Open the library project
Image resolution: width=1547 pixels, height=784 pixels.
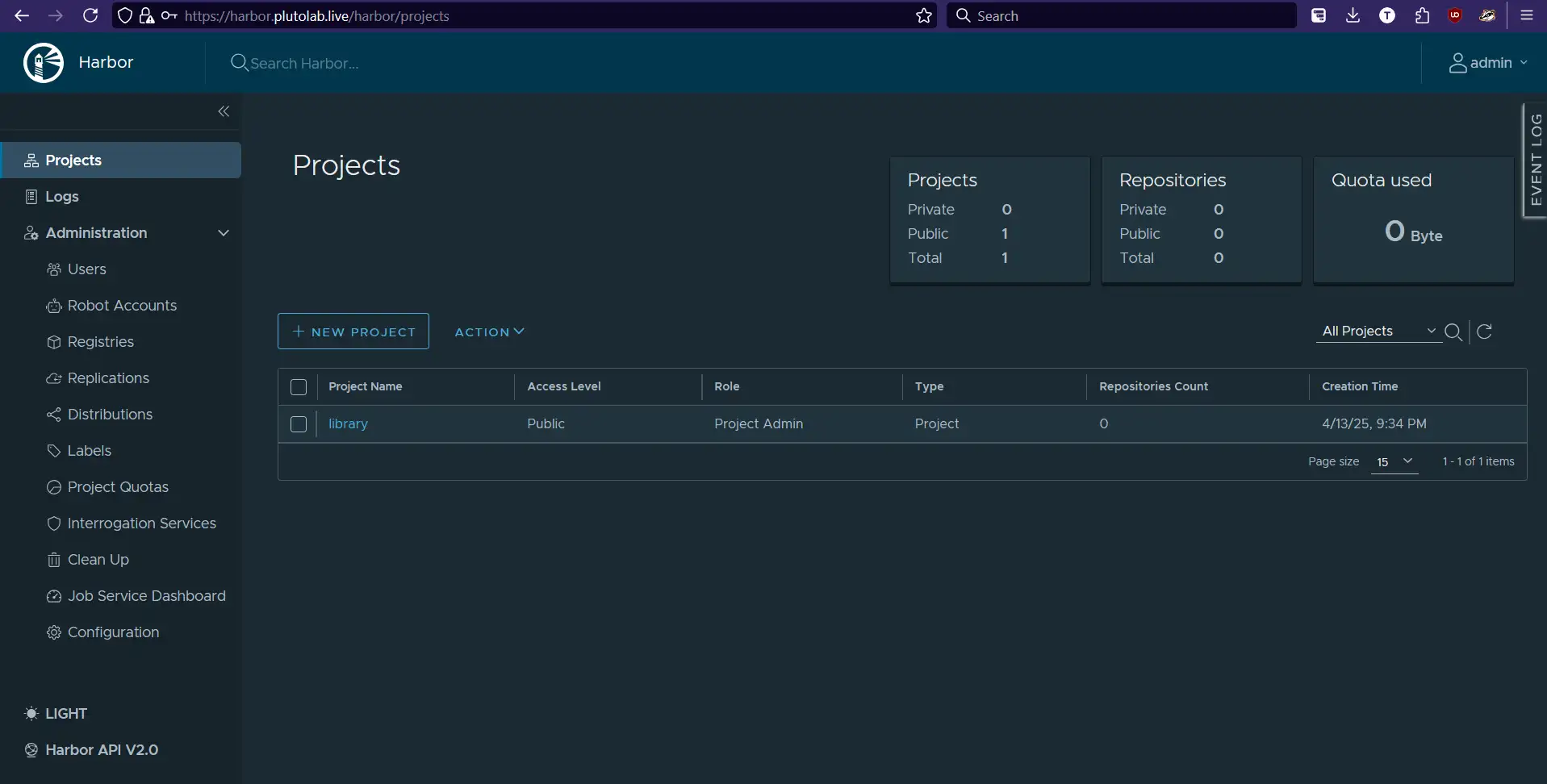click(x=348, y=423)
